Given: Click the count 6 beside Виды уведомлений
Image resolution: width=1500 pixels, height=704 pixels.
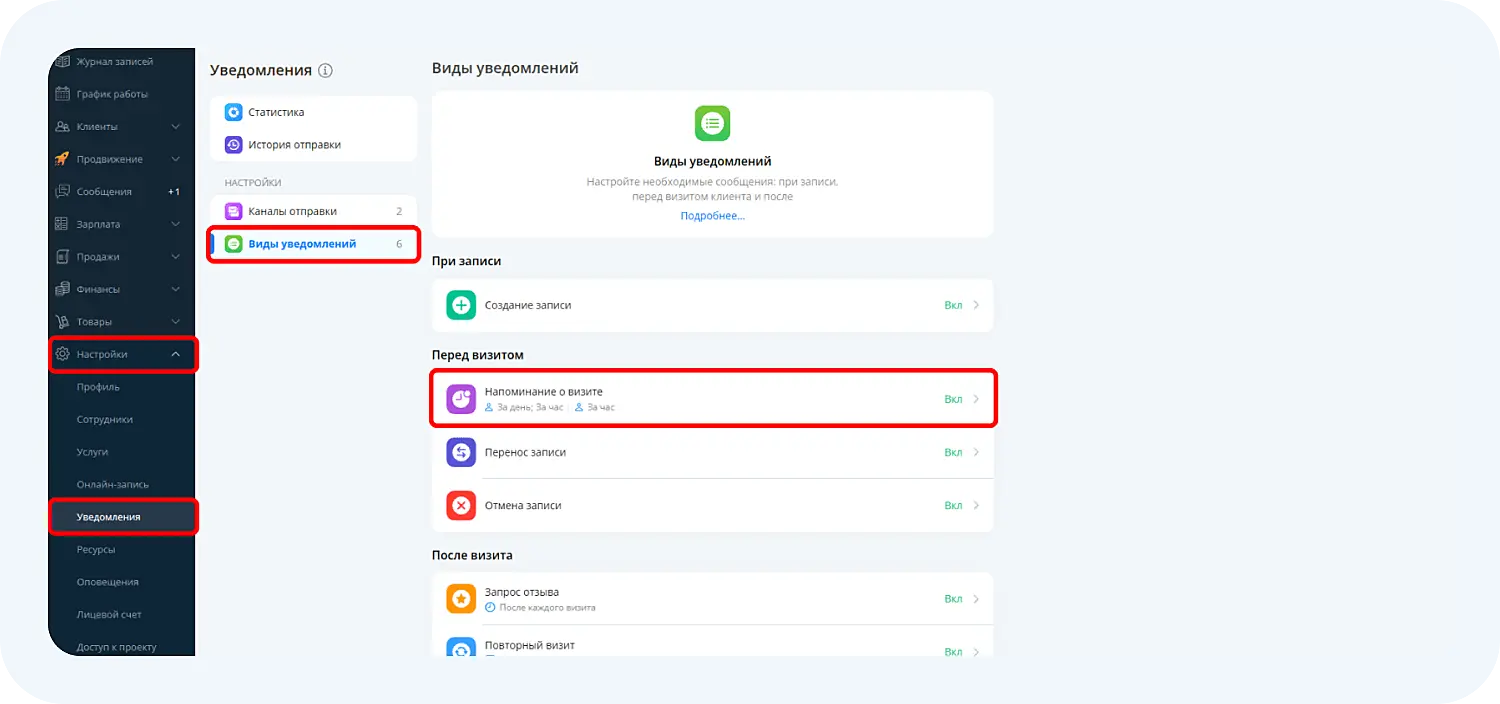Looking at the screenshot, I should pos(399,244).
